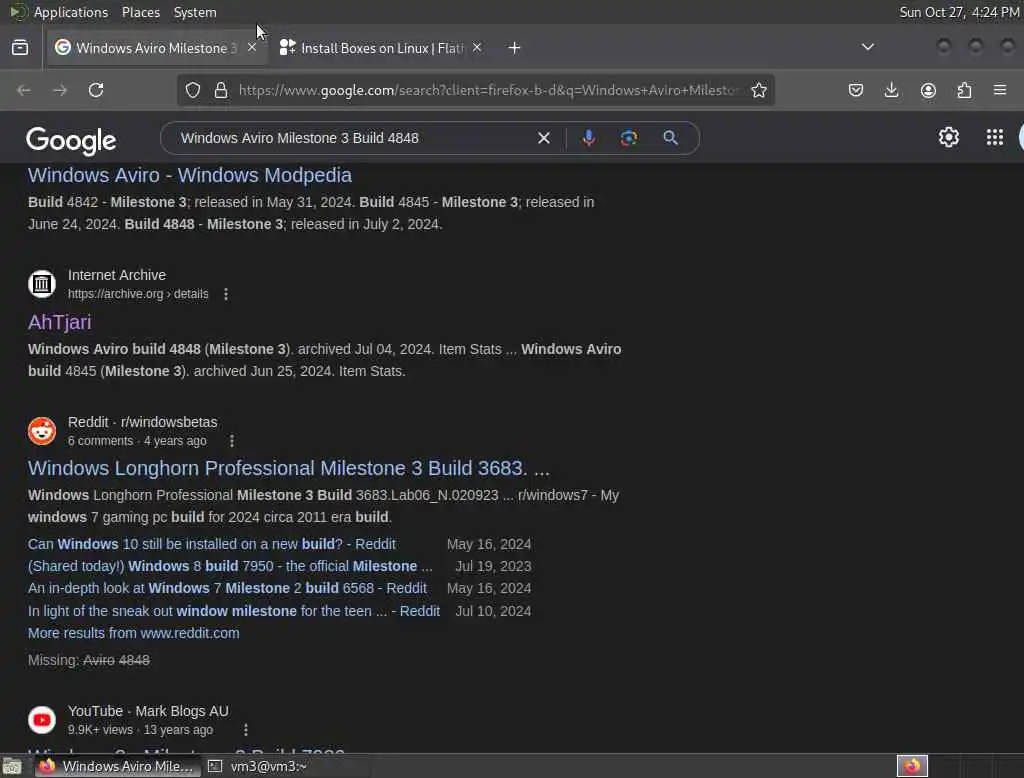Image resolution: width=1024 pixels, height=778 pixels.
Task: Open the System menu
Action: (x=195, y=12)
